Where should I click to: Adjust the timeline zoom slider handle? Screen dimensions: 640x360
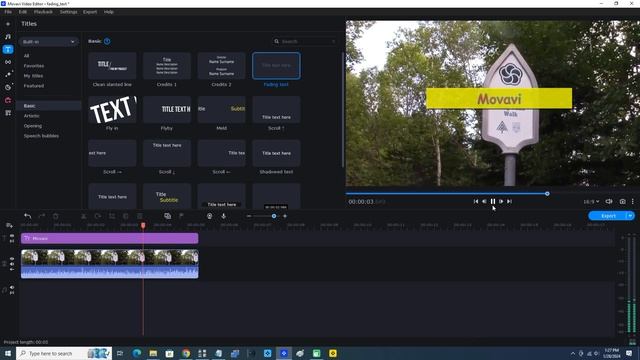point(274,216)
